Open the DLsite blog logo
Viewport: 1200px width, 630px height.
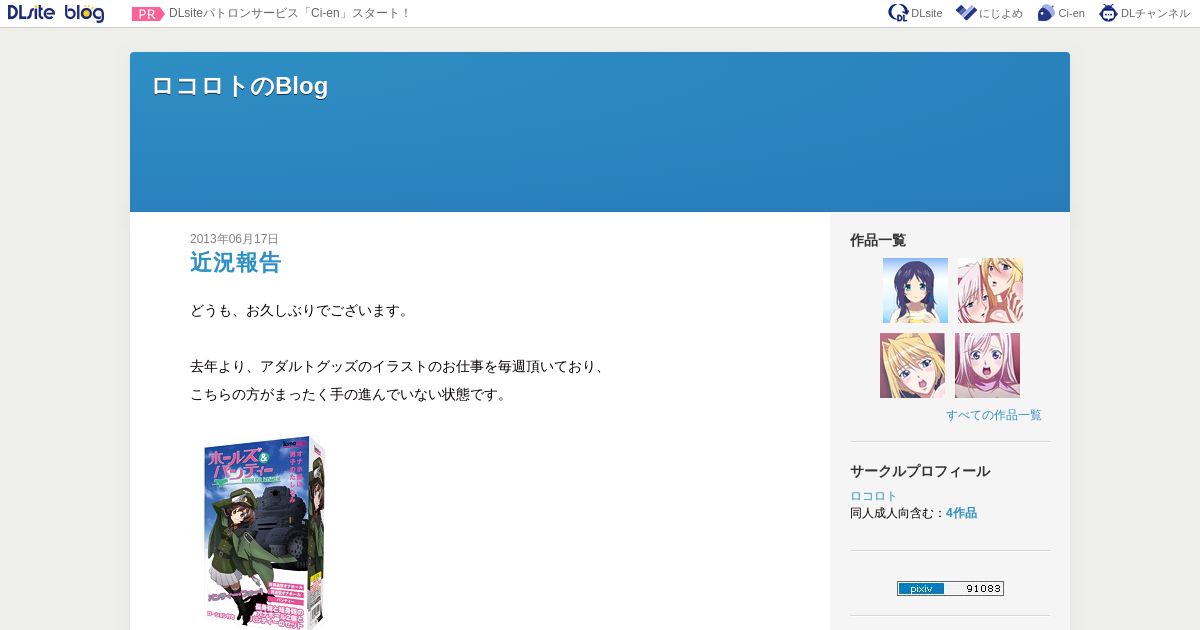[x=56, y=13]
